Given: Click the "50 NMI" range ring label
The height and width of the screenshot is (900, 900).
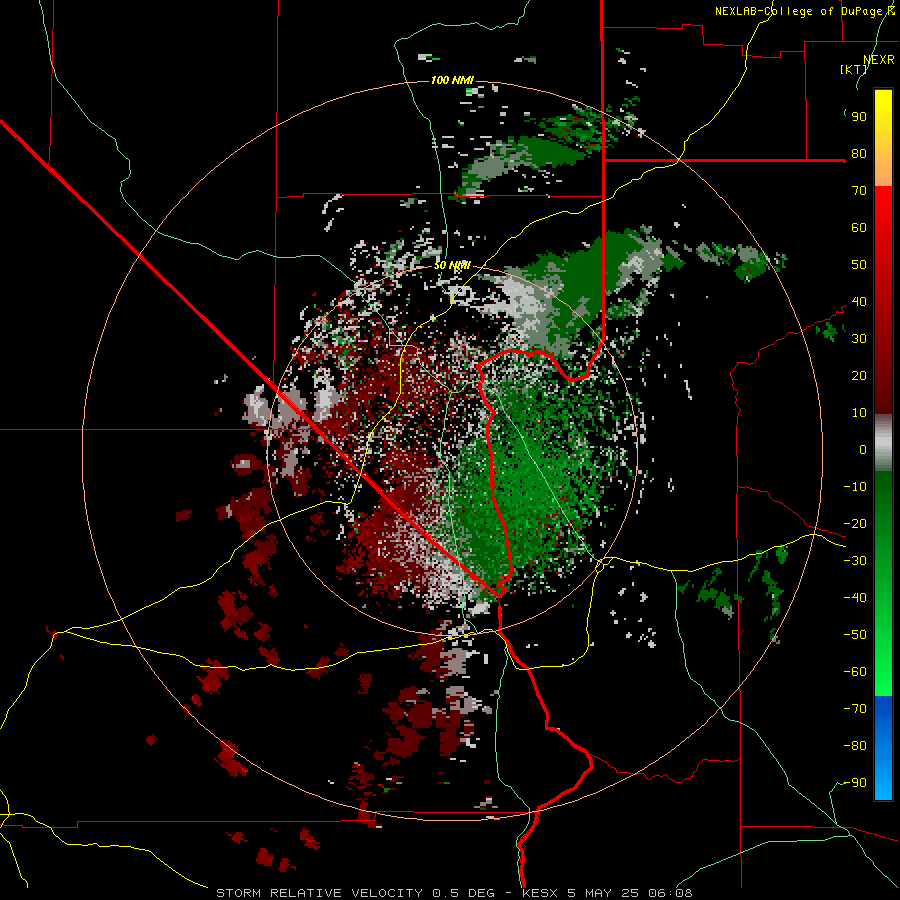Looking at the screenshot, I should [x=452, y=265].
